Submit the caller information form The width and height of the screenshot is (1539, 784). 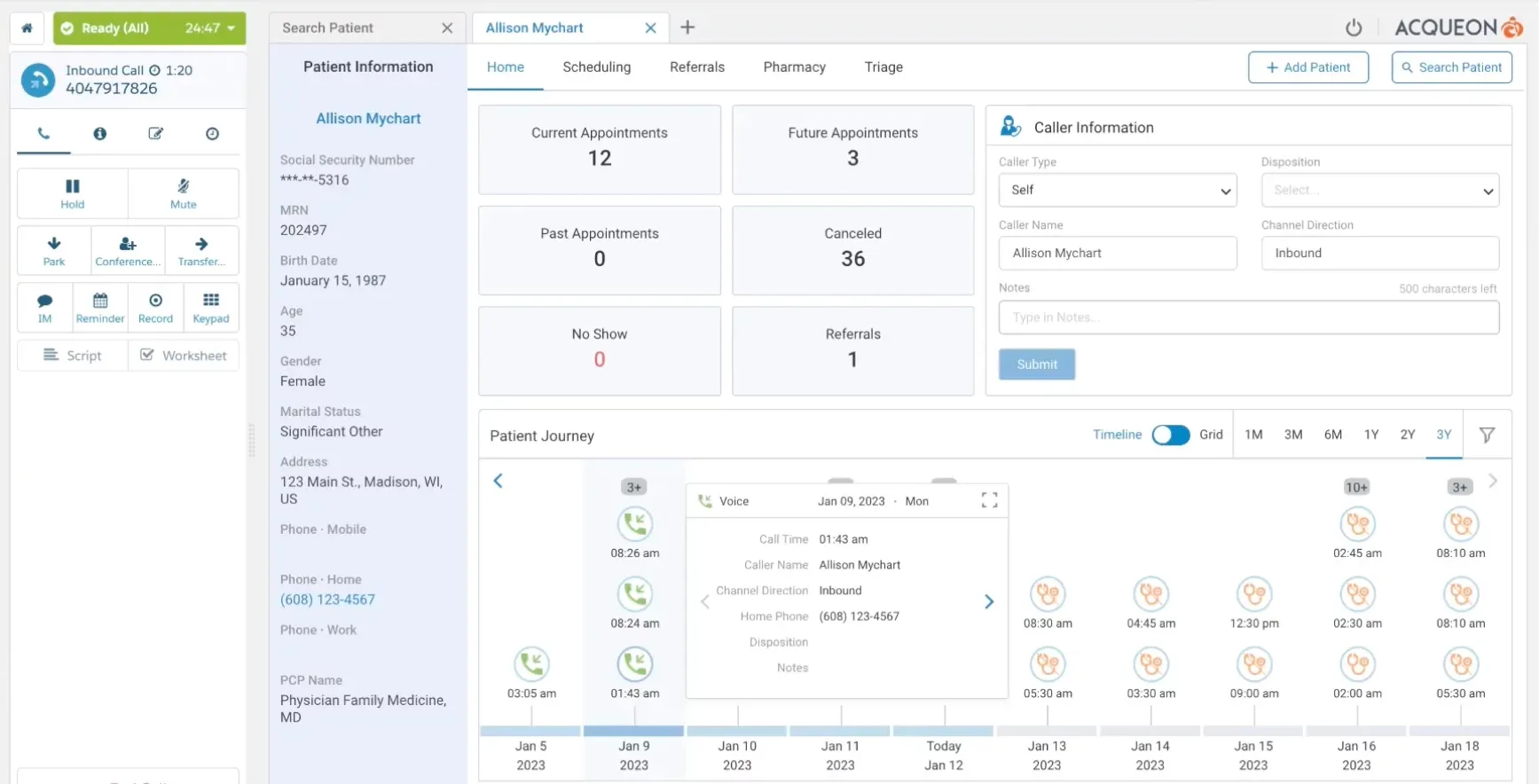pyautogui.click(x=1036, y=365)
